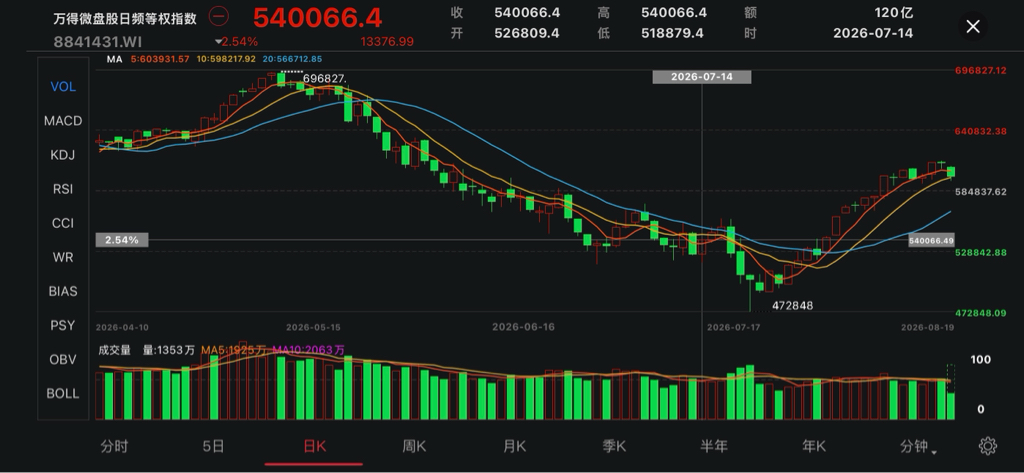Close the chart with X icon
The width and height of the screenshot is (1024, 473).
pyautogui.click(x=972, y=26)
